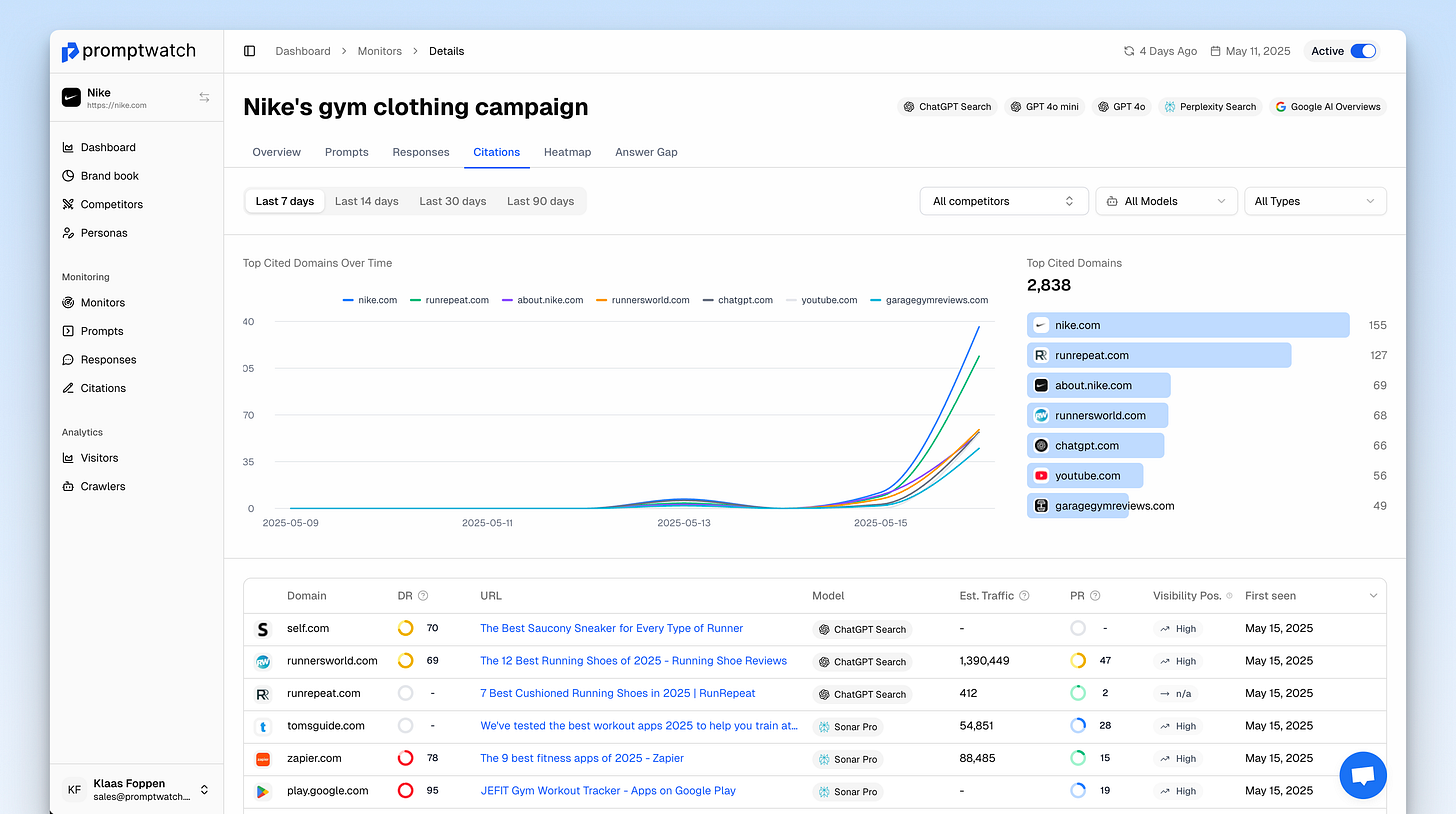Open sidebar Prompts under Monitoring
This screenshot has width=1456, height=814.
point(102,331)
